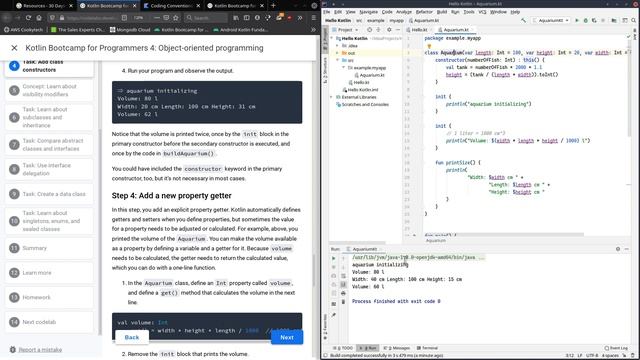
Task: Open Project panel settings gear
Action: (x=389, y=30)
